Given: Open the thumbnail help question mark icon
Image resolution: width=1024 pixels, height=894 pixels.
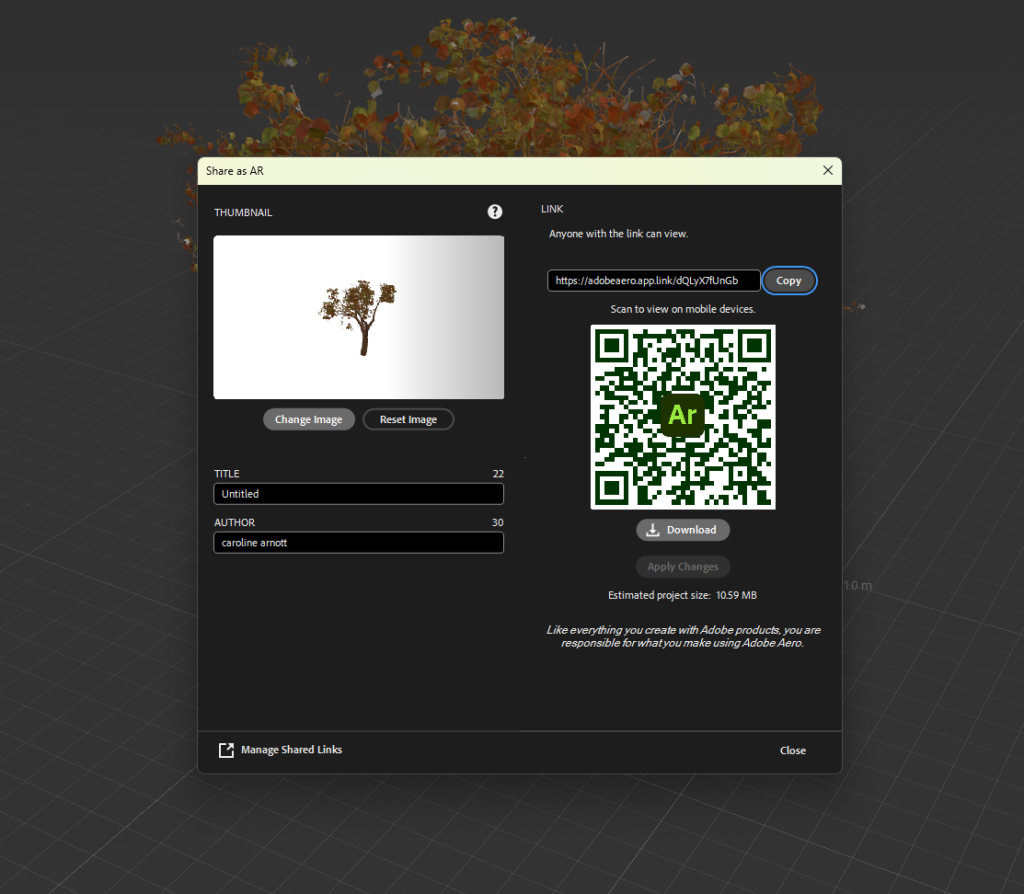Looking at the screenshot, I should (495, 212).
